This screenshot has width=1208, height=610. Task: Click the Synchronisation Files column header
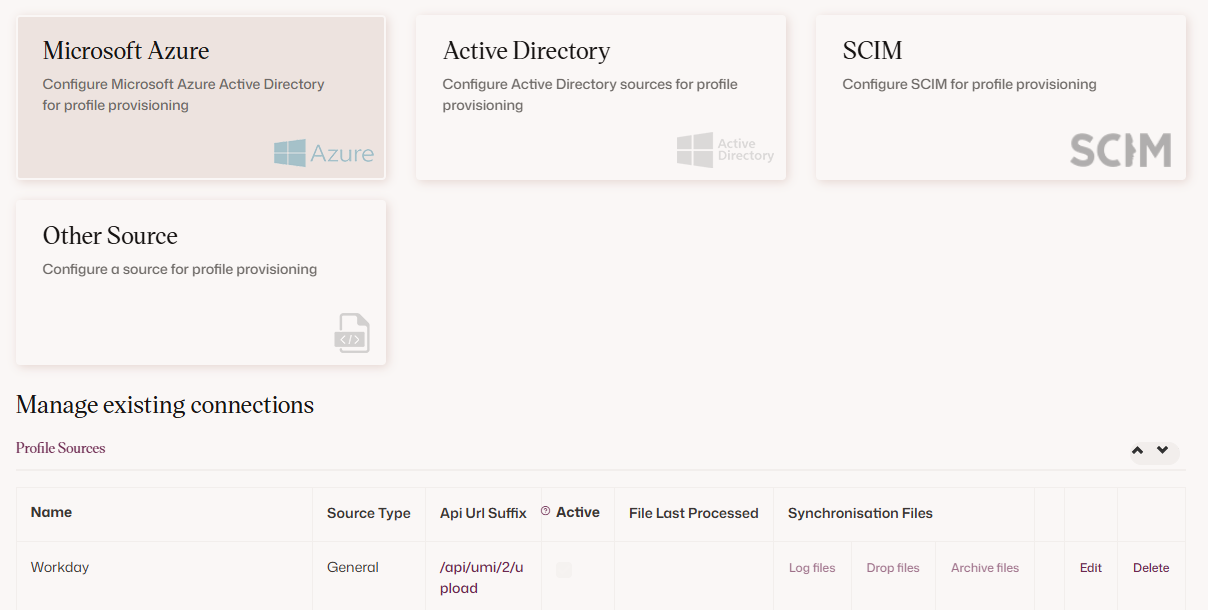[860, 513]
